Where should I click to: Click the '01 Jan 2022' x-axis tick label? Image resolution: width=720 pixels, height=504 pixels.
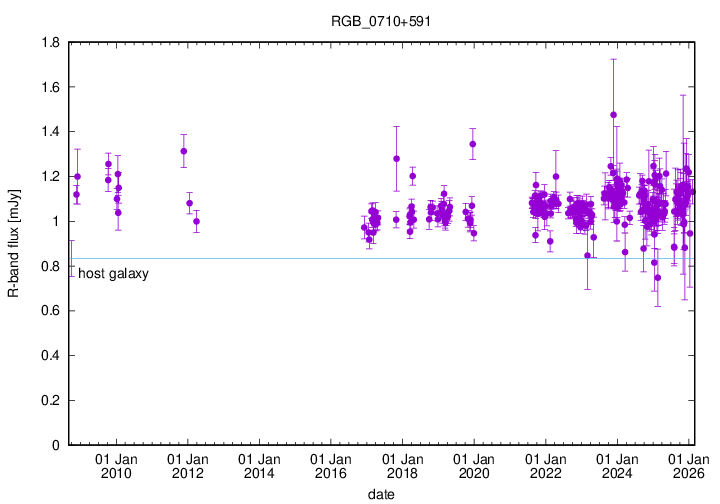[x=545, y=465]
